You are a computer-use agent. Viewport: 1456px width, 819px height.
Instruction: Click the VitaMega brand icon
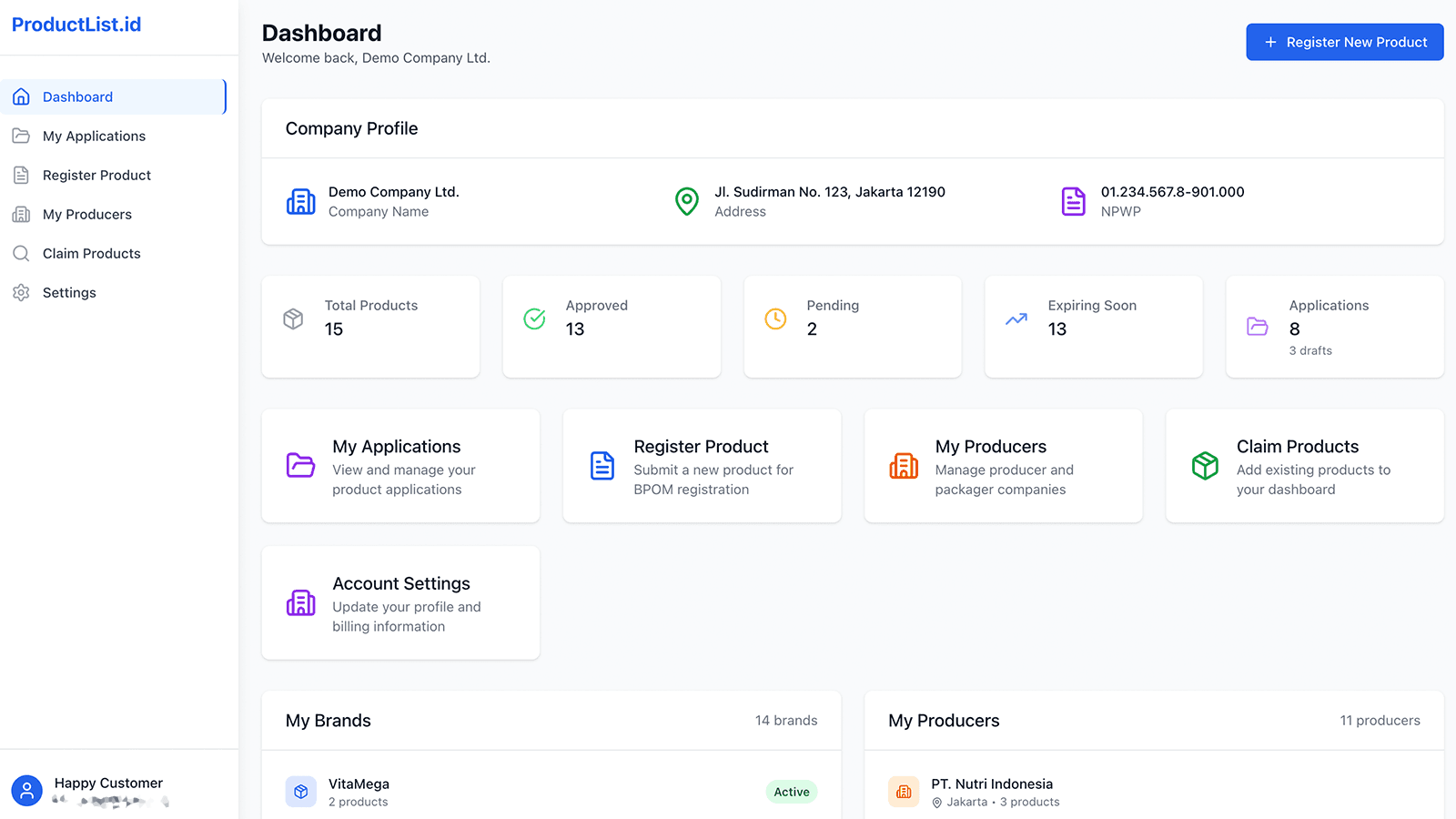click(300, 791)
